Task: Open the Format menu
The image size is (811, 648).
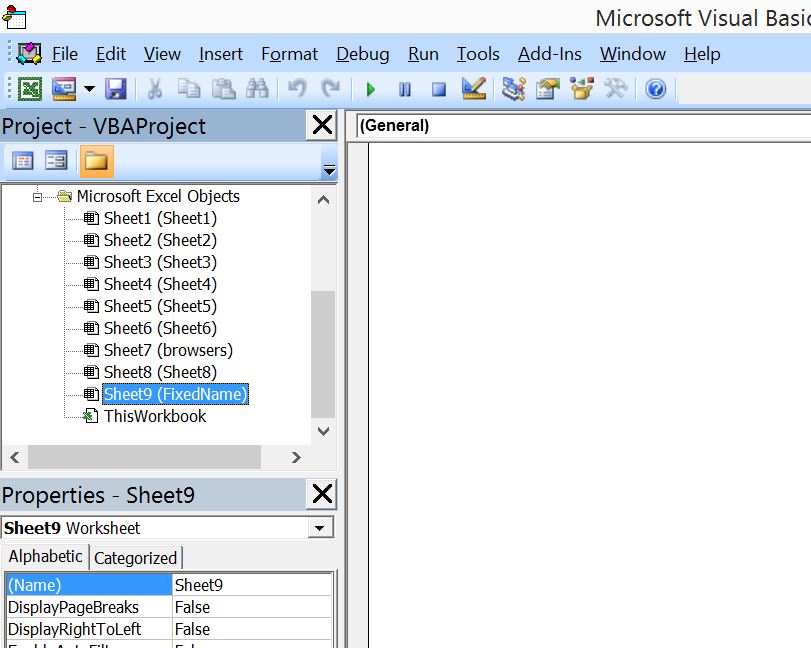Action: coord(290,54)
